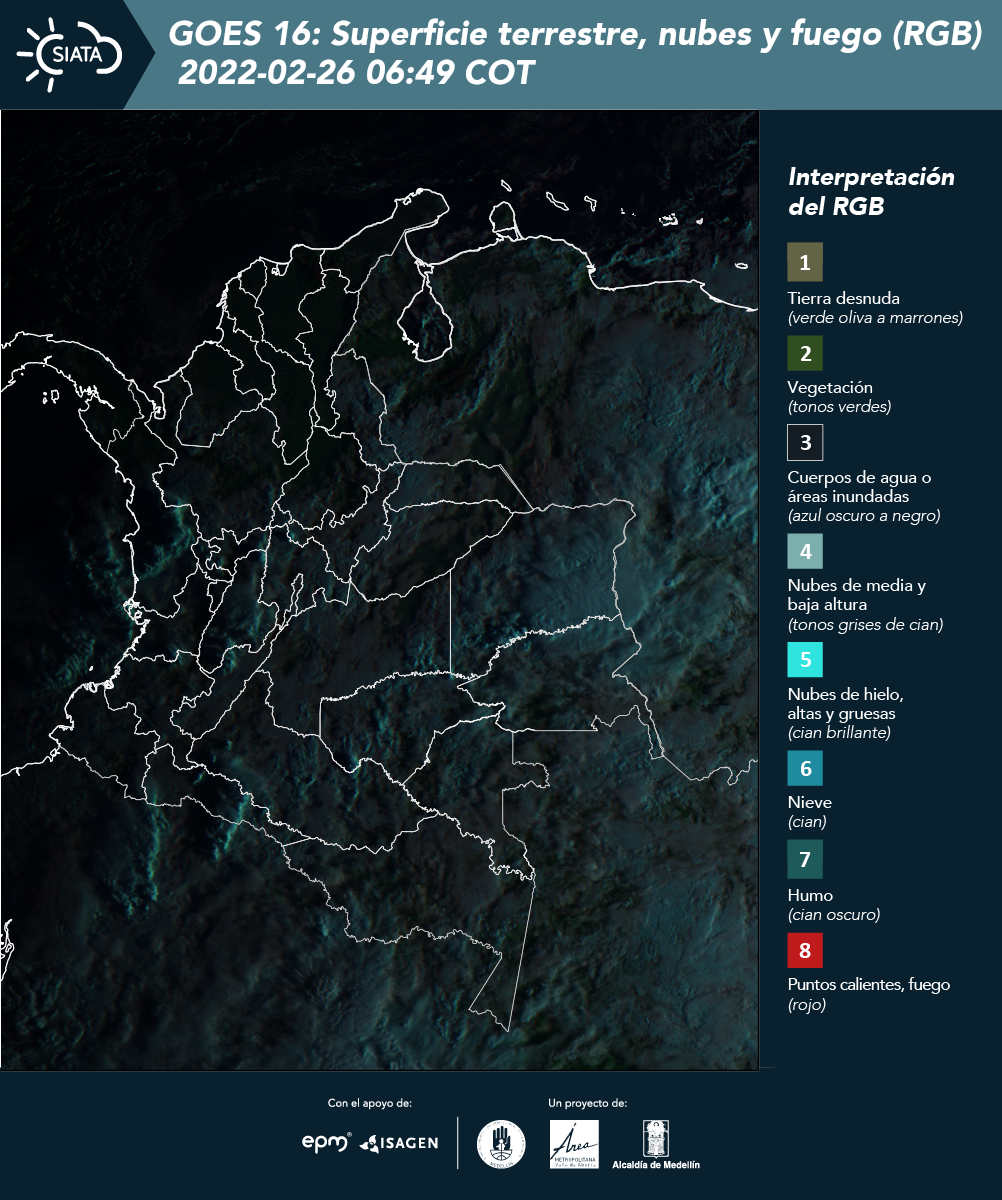Select the number 1 bare-soil swatch
1002x1200 pixels.
[x=805, y=263]
